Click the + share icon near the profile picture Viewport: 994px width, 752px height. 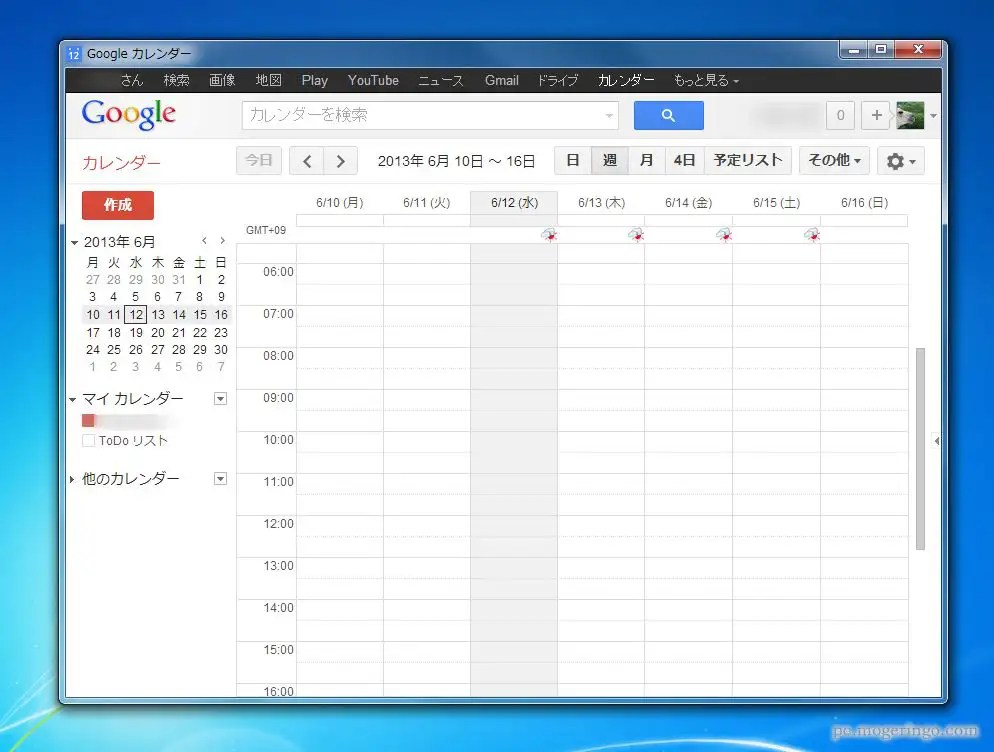pos(875,115)
